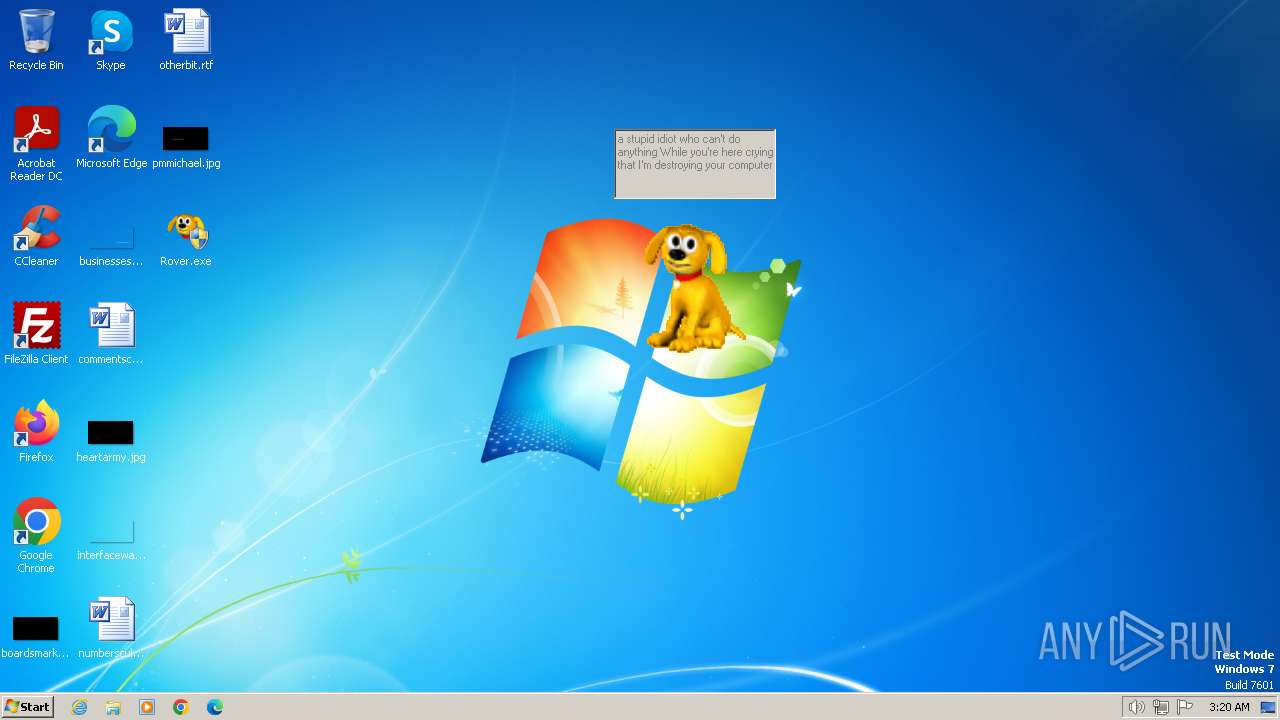Open the volume speaker tray icon
The image size is (1280, 720).
tap(1136, 707)
